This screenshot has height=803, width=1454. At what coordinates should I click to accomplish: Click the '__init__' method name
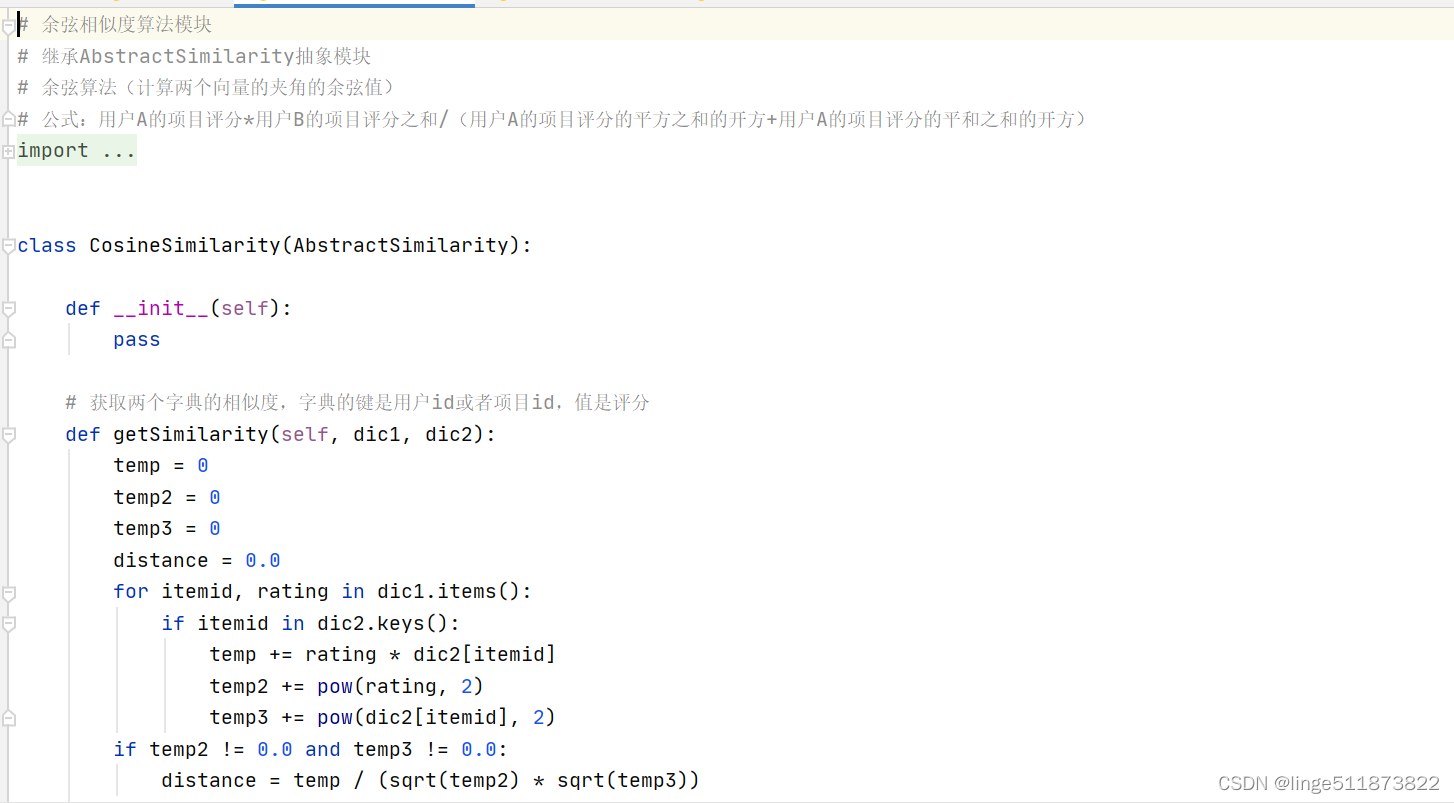point(161,308)
